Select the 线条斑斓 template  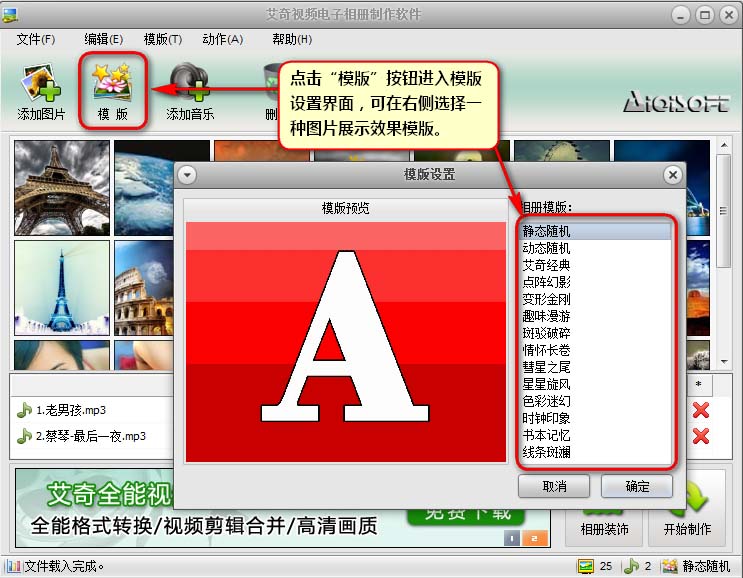pyautogui.click(x=596, y=452)
